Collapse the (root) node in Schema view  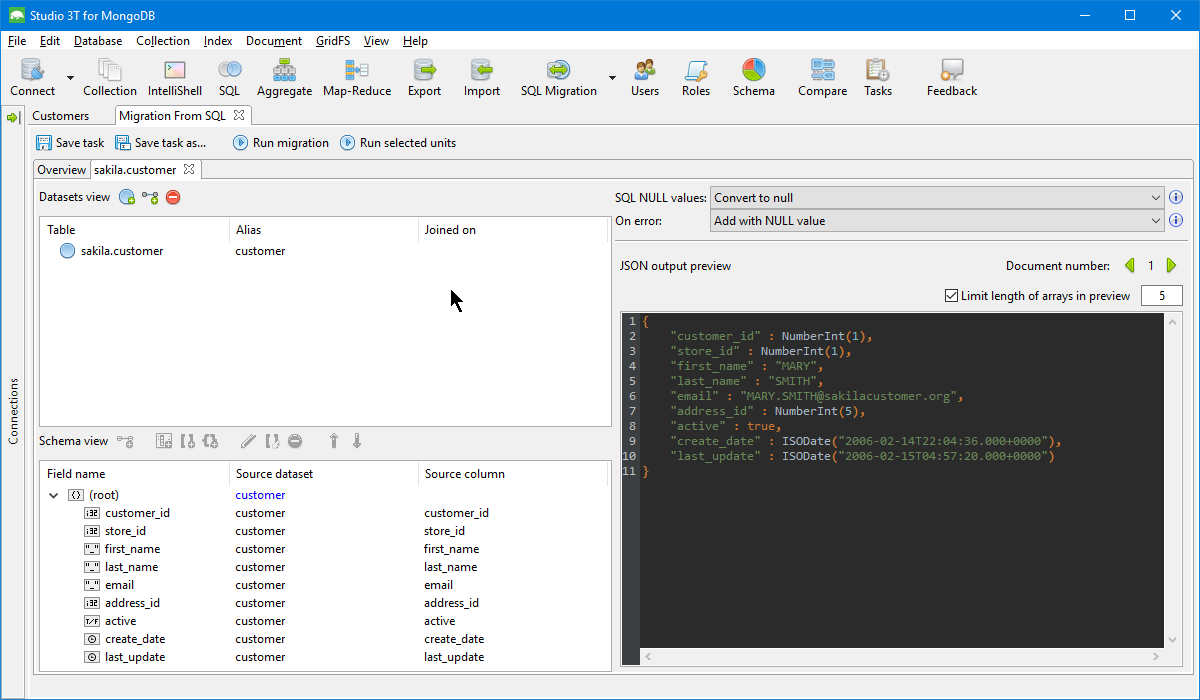click(53, 495)
